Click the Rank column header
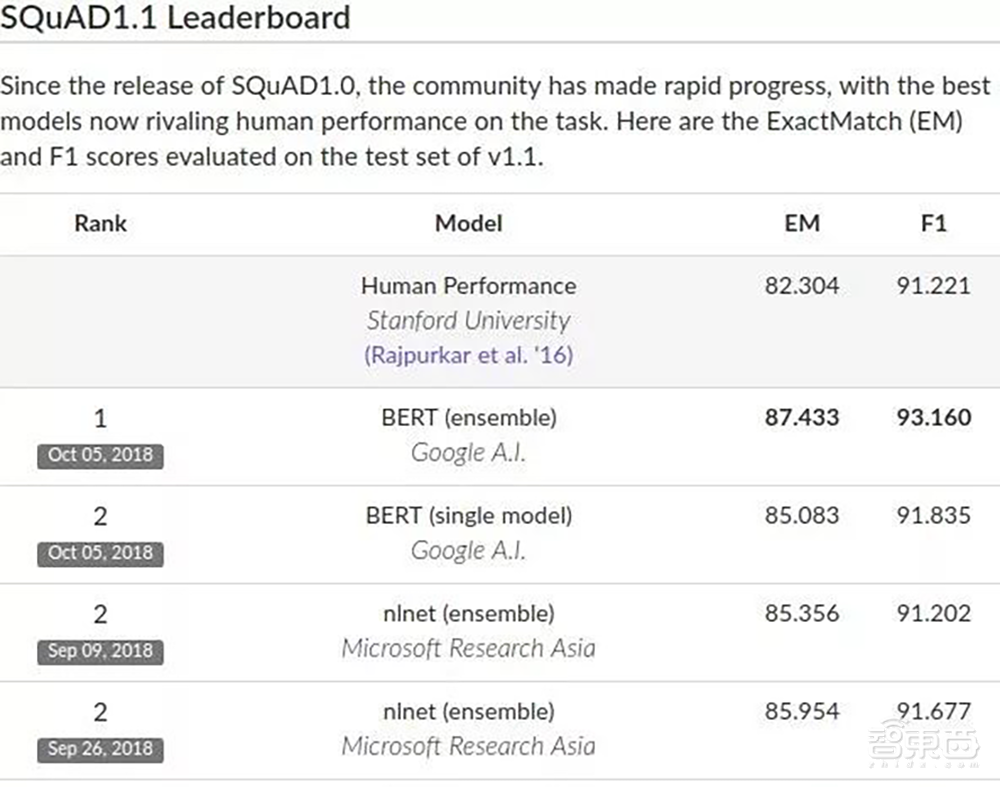Screen dimensions: 1000x787 pyautogui.click(x=100, y=223)
